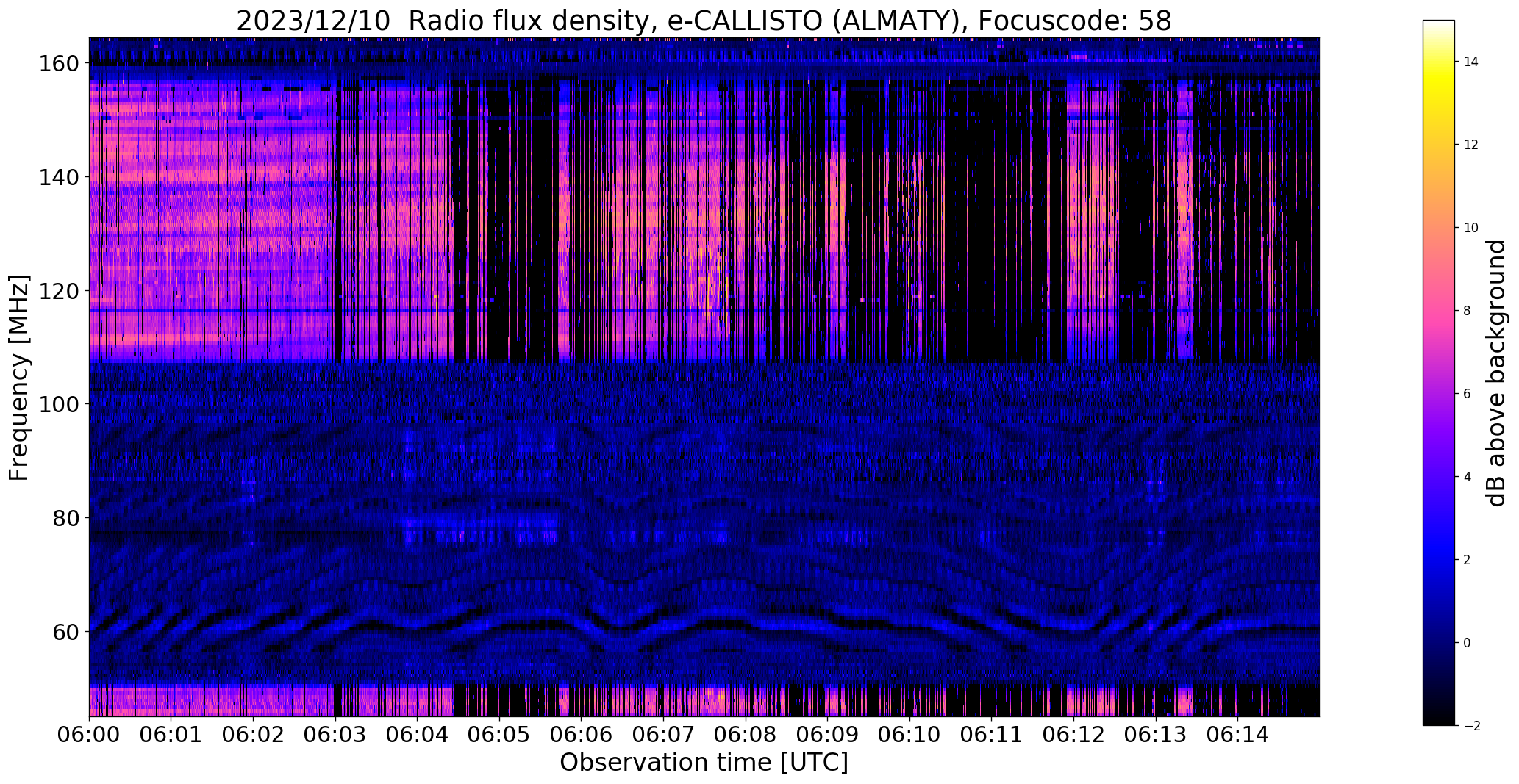This screenshot has width=1519, height=784.
Task: Click the 06:11 time tick label
Action: (991, 734)
